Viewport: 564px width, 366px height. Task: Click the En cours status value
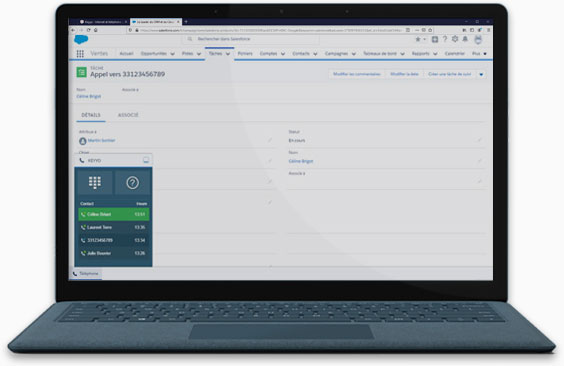click(x=297, y=141)
